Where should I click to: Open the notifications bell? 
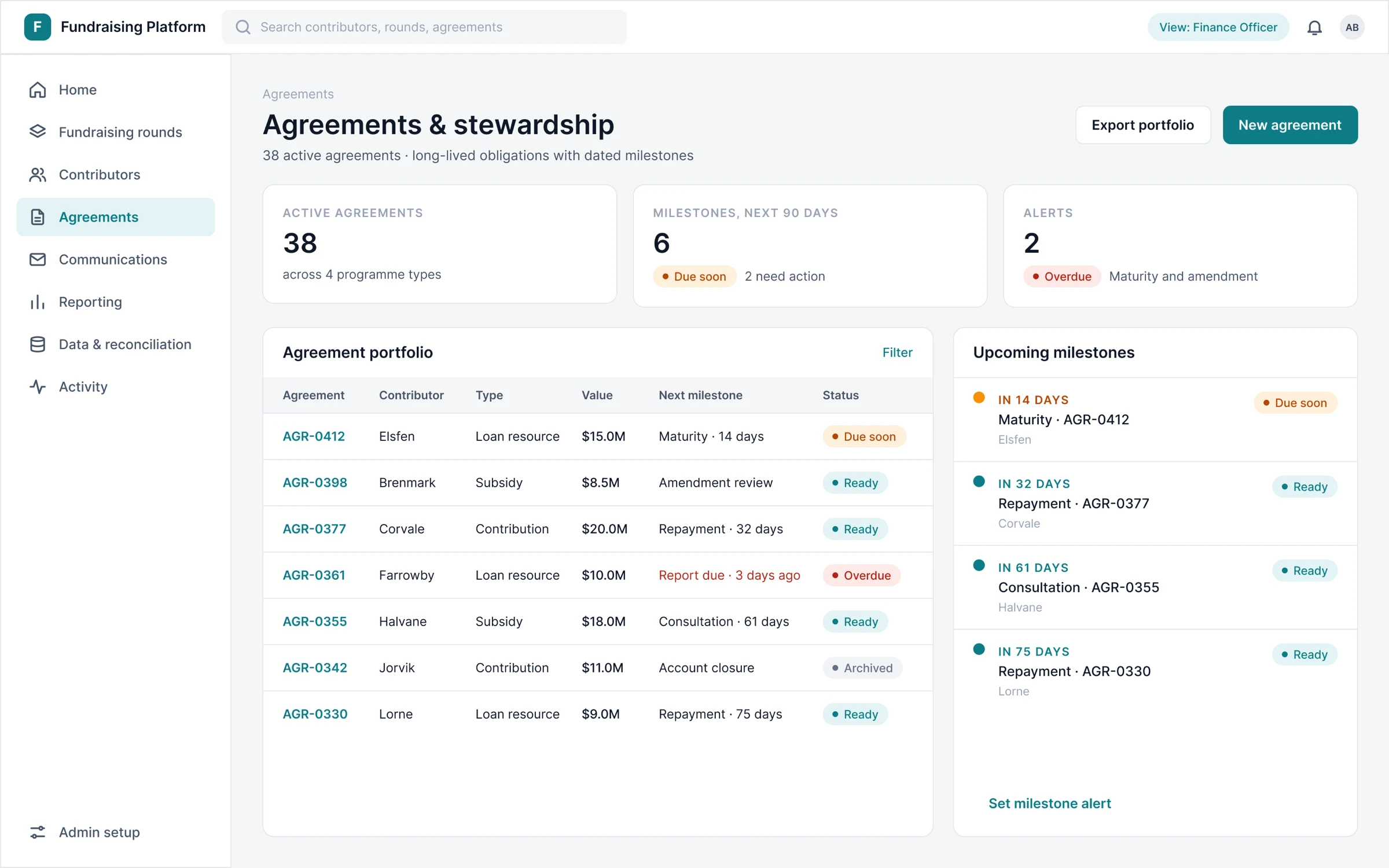pyautogui.click(x=1314, y=27)
